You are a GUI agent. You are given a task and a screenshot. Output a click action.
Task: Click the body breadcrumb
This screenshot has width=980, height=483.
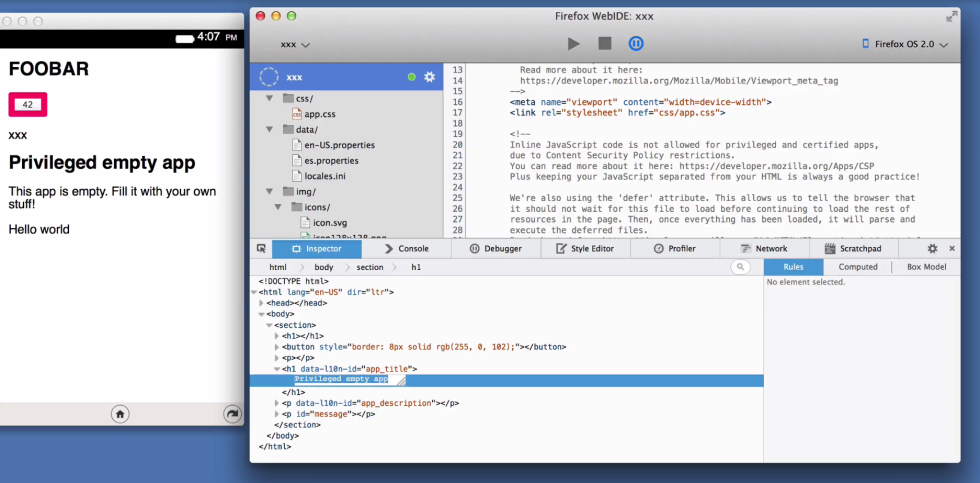324,267
